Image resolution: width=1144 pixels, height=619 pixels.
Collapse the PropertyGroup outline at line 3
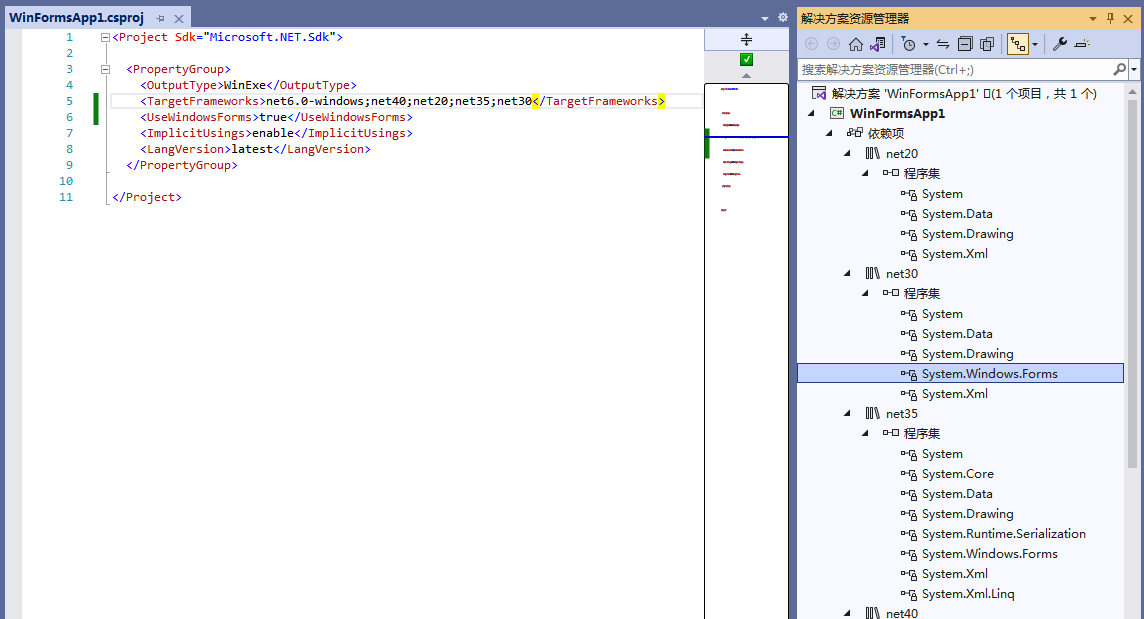pos(105,69)
